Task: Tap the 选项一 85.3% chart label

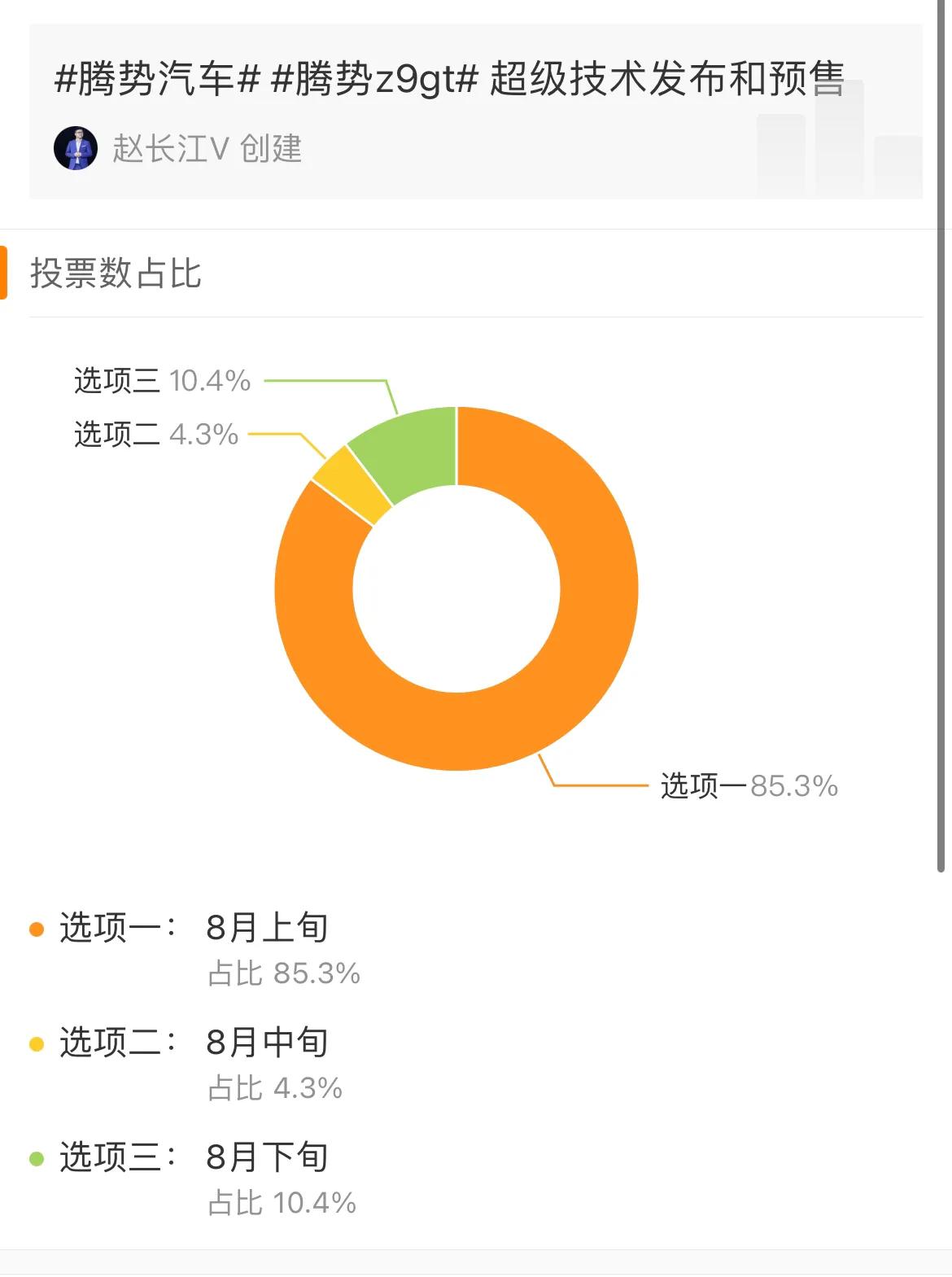Action: pos(749,786)
